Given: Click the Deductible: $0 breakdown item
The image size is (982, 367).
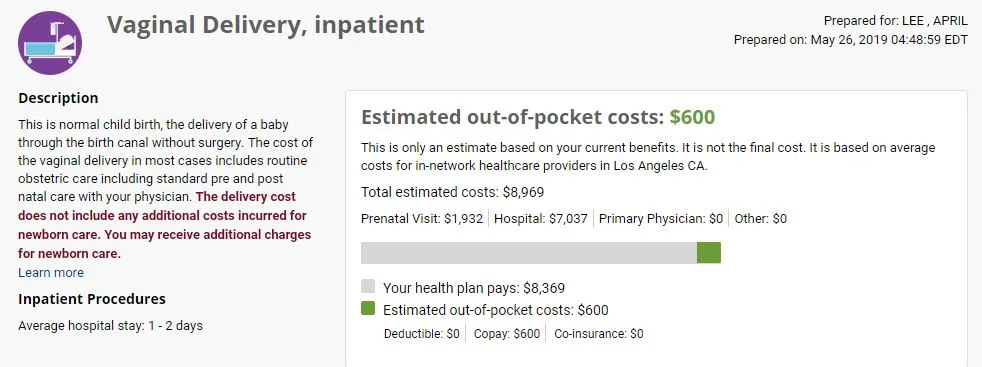Looking at the screenshot, I should [x=421, y=334].
